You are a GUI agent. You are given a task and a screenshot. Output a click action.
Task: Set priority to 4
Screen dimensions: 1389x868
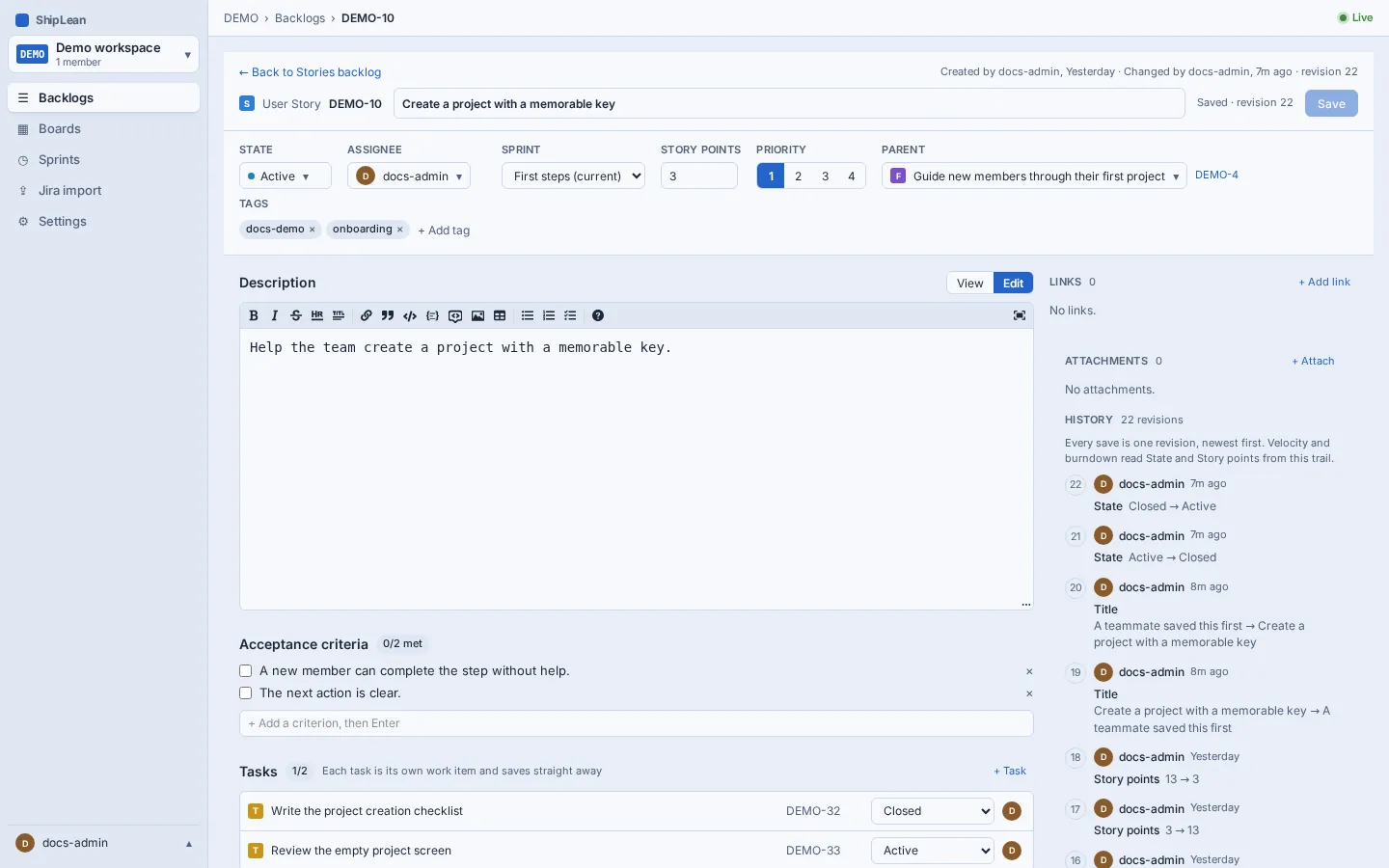[852, 176]
